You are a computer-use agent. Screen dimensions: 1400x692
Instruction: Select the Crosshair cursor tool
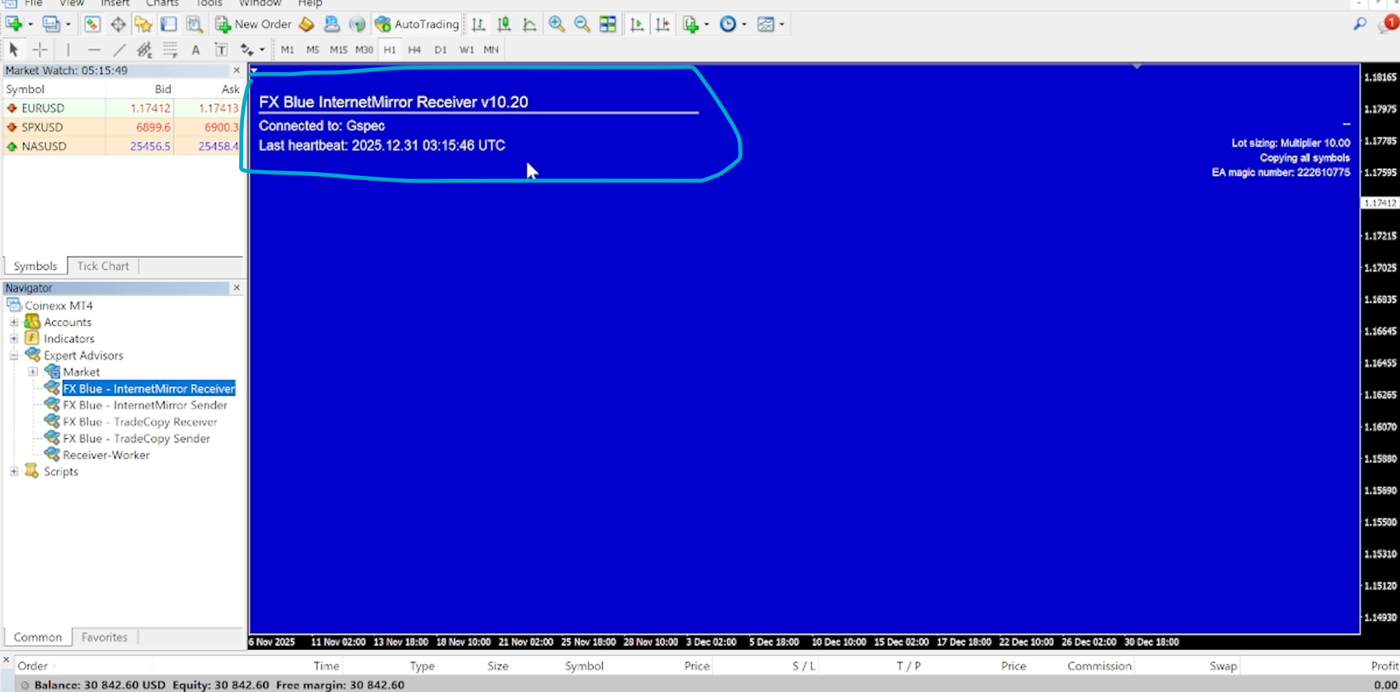click(40, 49)
